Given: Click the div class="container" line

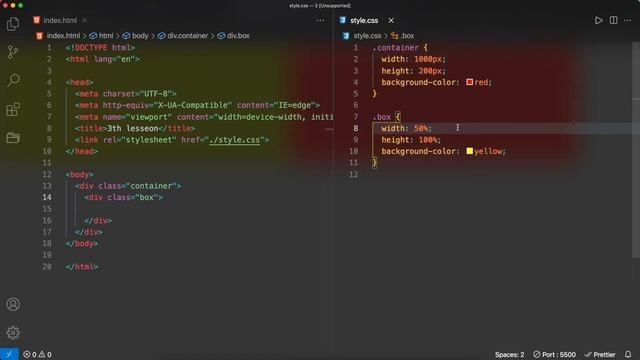Looking at the screenshot, I should [x=128, y=186].
